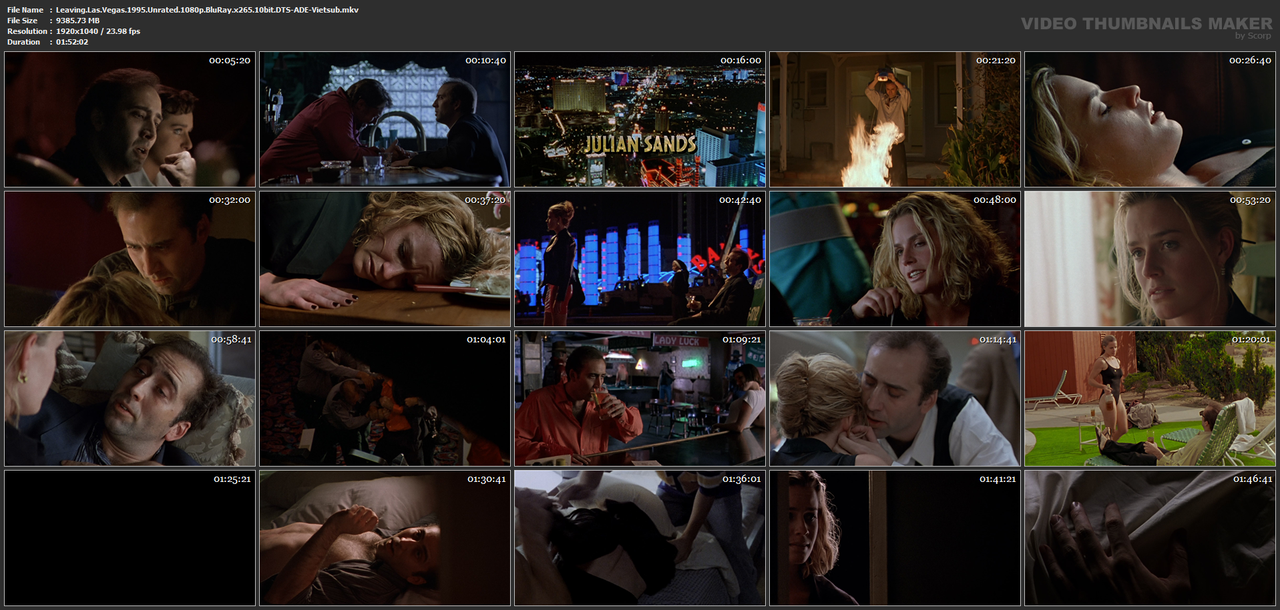Screen dimensions: 1280x610
Task: Open the thumbnail at 00:05:20
Action: click(130, 120)
